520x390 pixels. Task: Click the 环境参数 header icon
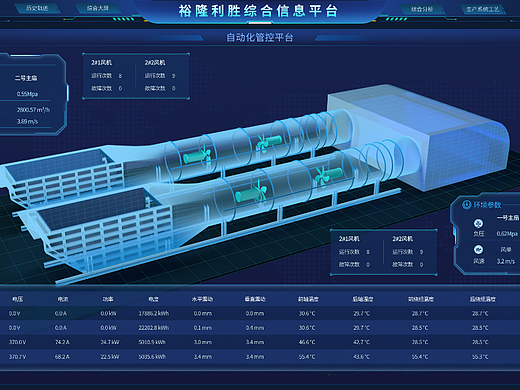(x=466, y=205)
